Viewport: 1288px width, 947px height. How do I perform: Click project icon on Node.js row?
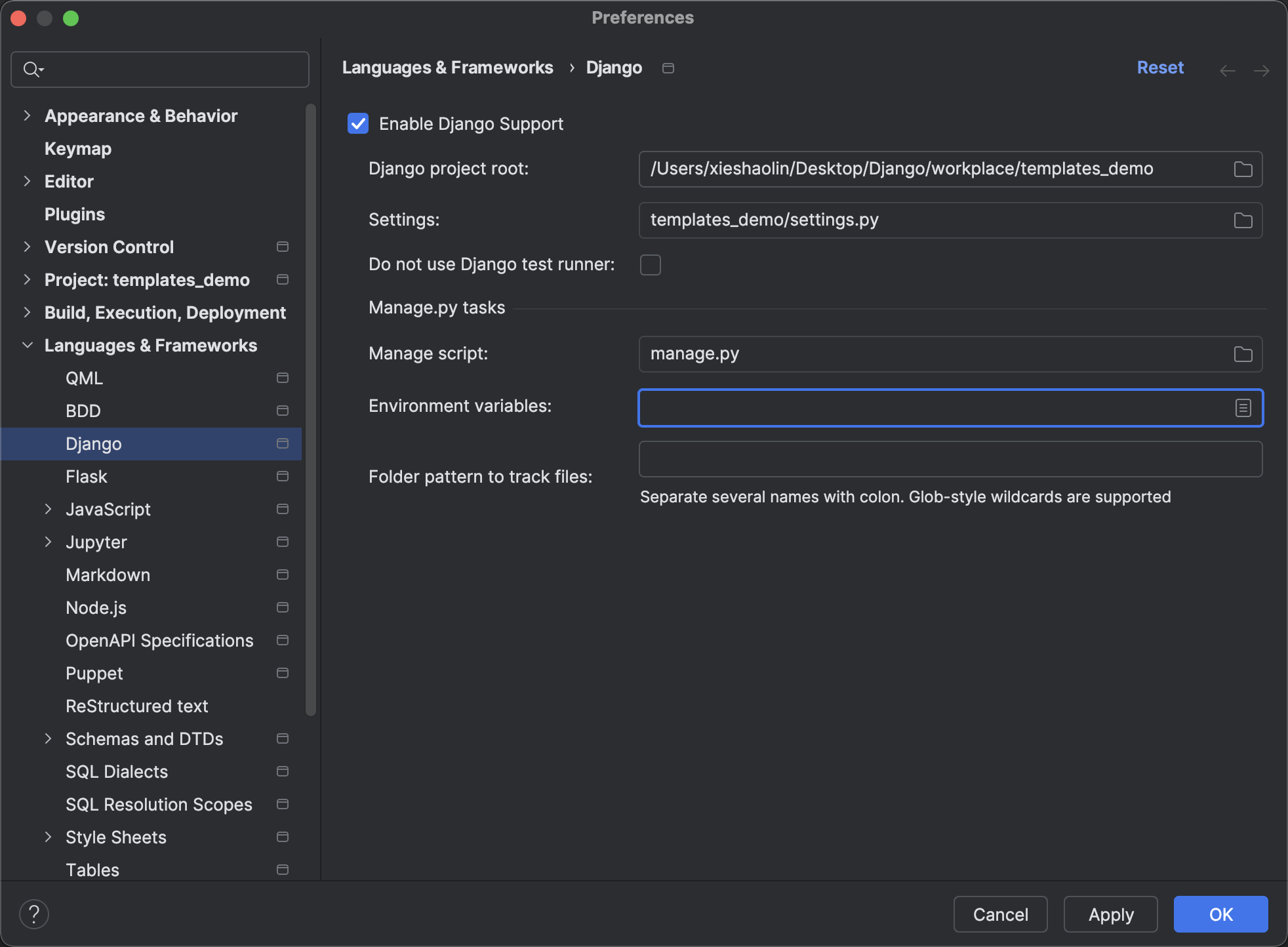coord(283,607)
